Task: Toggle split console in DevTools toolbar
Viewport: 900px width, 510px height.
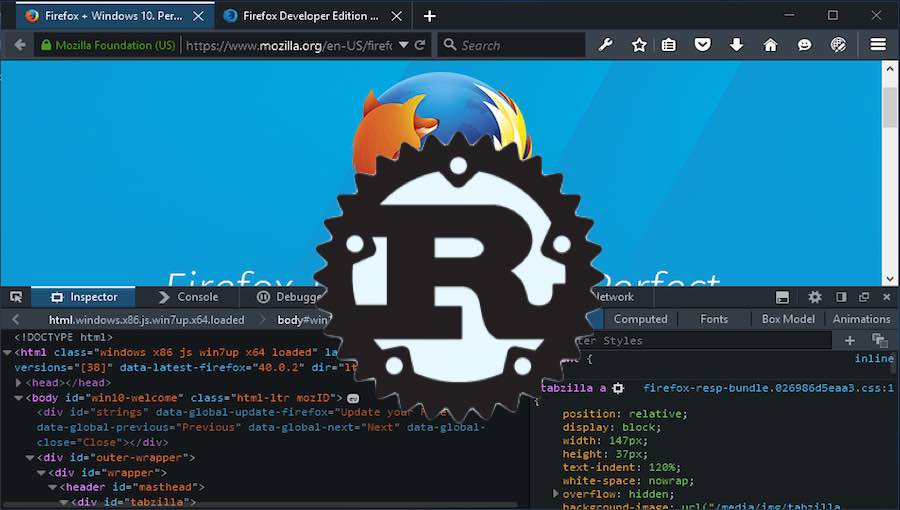Action: [x=782, y=297]
